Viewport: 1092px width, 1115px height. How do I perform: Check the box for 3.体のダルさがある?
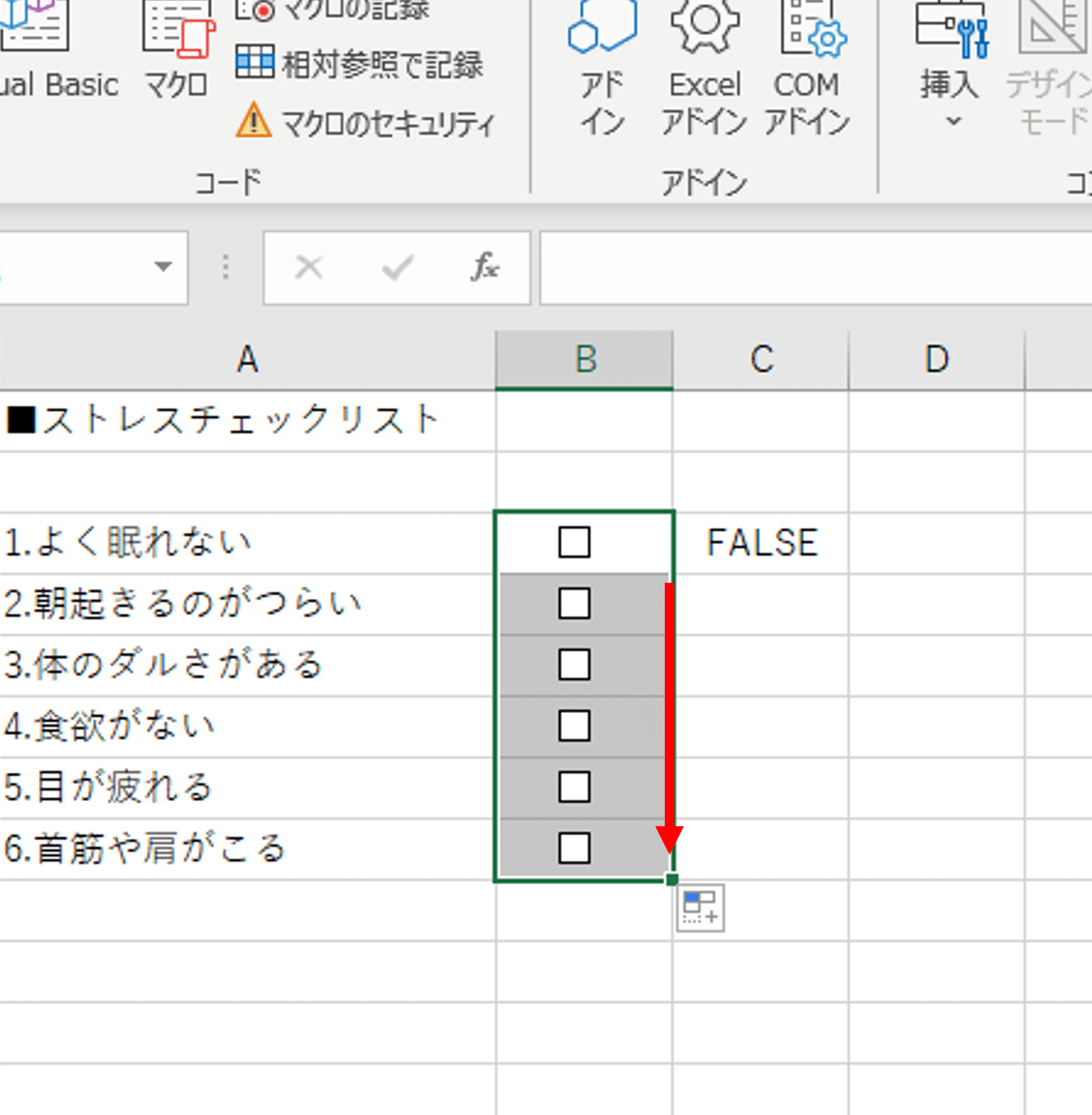(574, 665)
